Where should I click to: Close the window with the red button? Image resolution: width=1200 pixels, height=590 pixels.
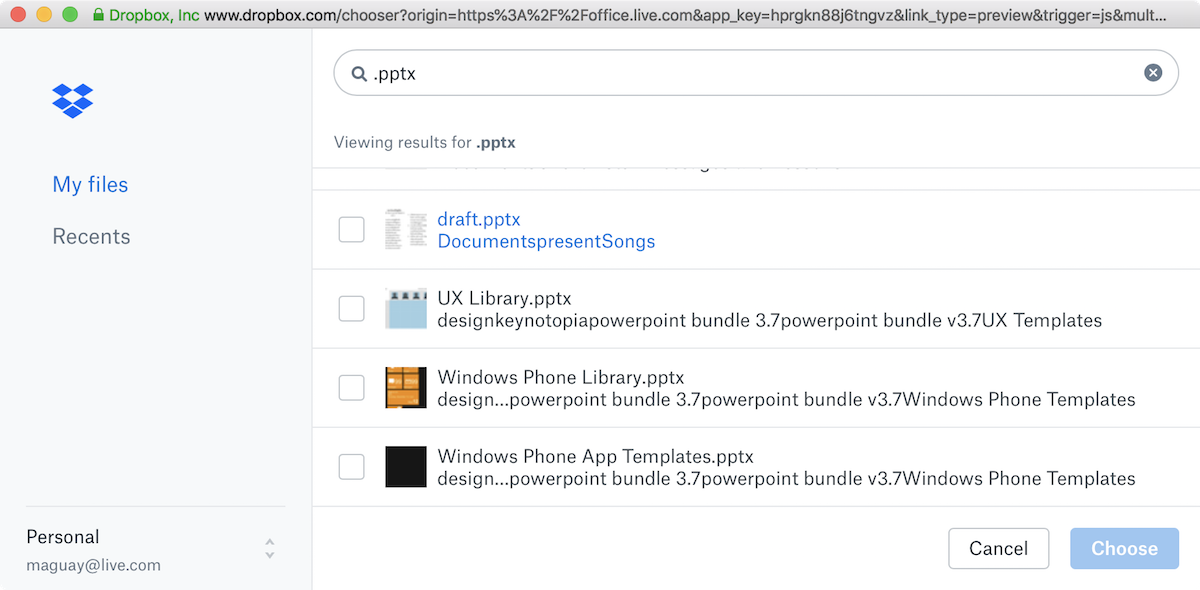(x=17, y=15)
